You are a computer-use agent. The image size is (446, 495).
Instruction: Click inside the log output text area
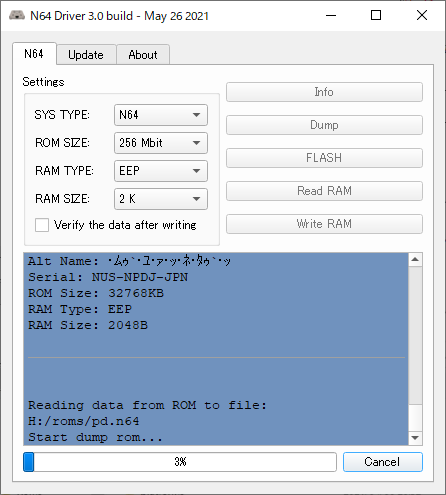[216, 349]
